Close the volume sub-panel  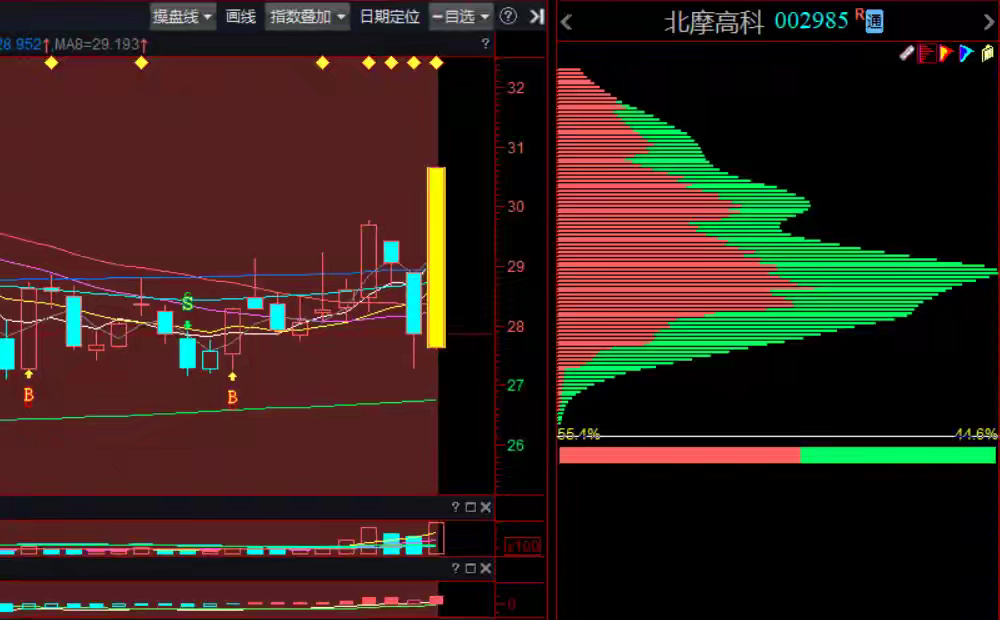click(x=485, y=507)
